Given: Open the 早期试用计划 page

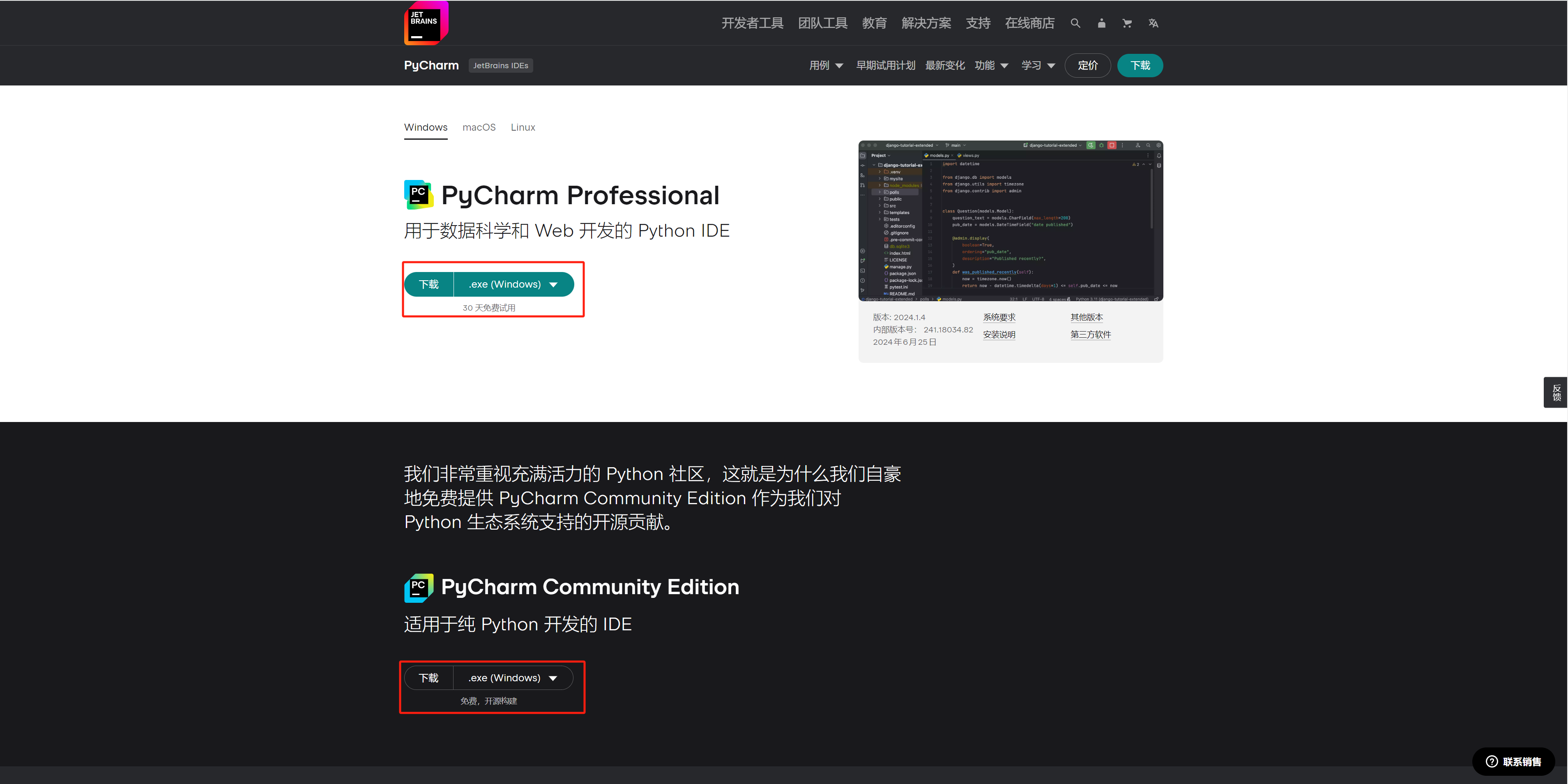Looking at the screenshot, I should click(886, 65).
